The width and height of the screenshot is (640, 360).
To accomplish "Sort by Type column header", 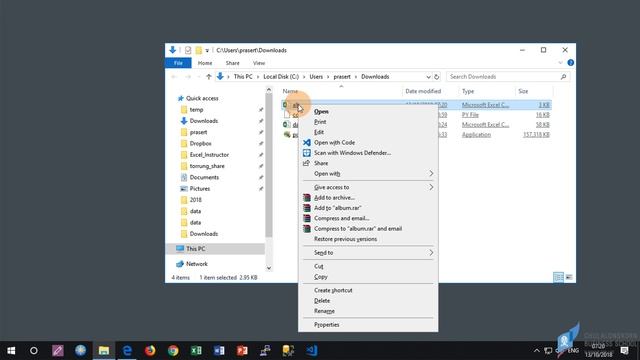I will 468,91.
